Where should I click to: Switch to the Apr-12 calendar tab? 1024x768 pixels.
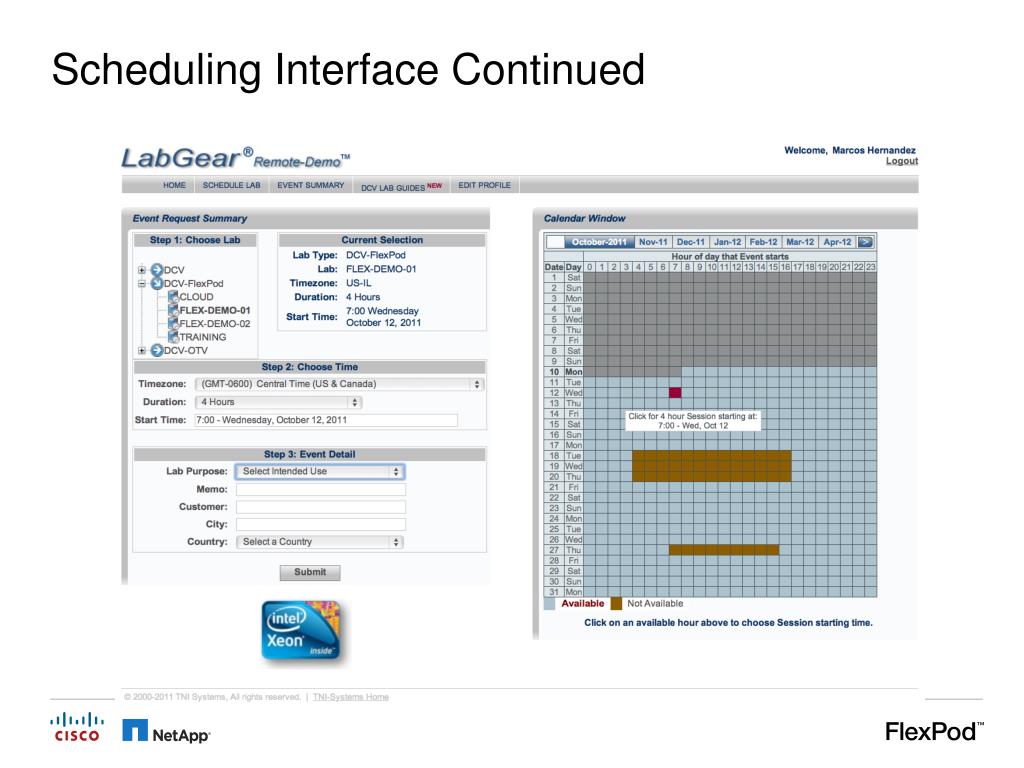[837, 242]
